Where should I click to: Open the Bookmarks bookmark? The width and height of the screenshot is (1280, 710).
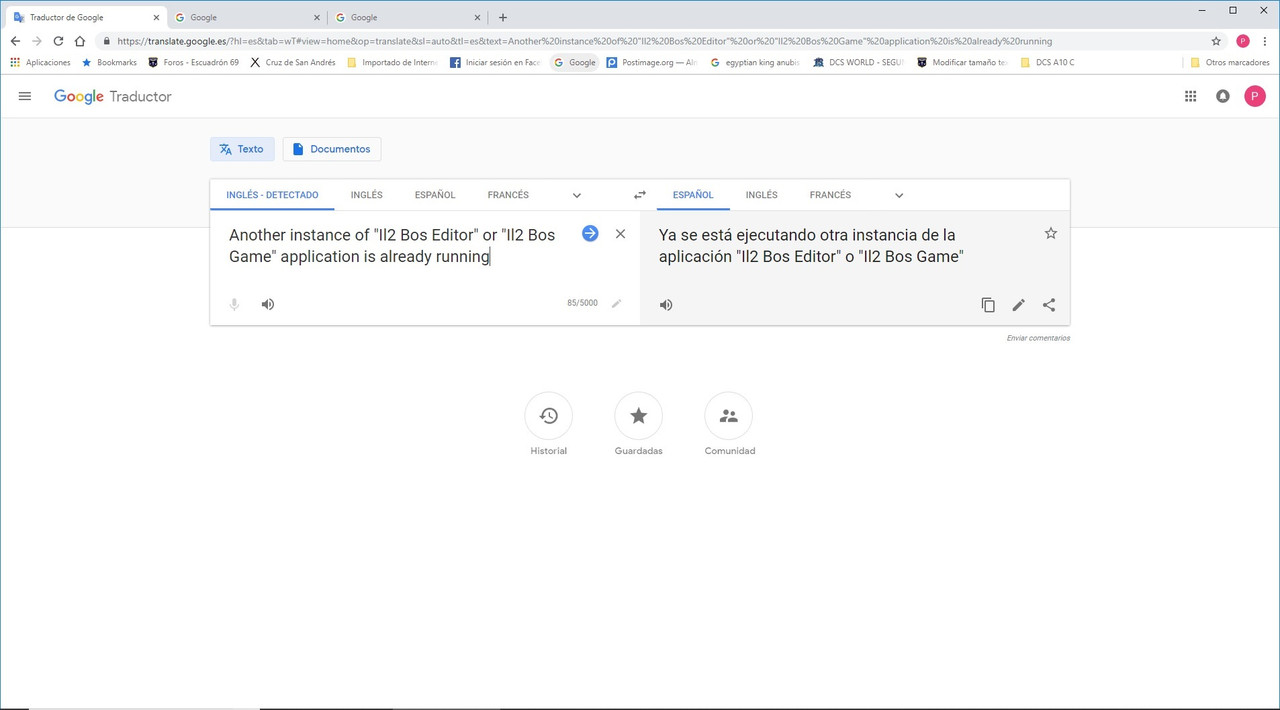coord(109,62)
